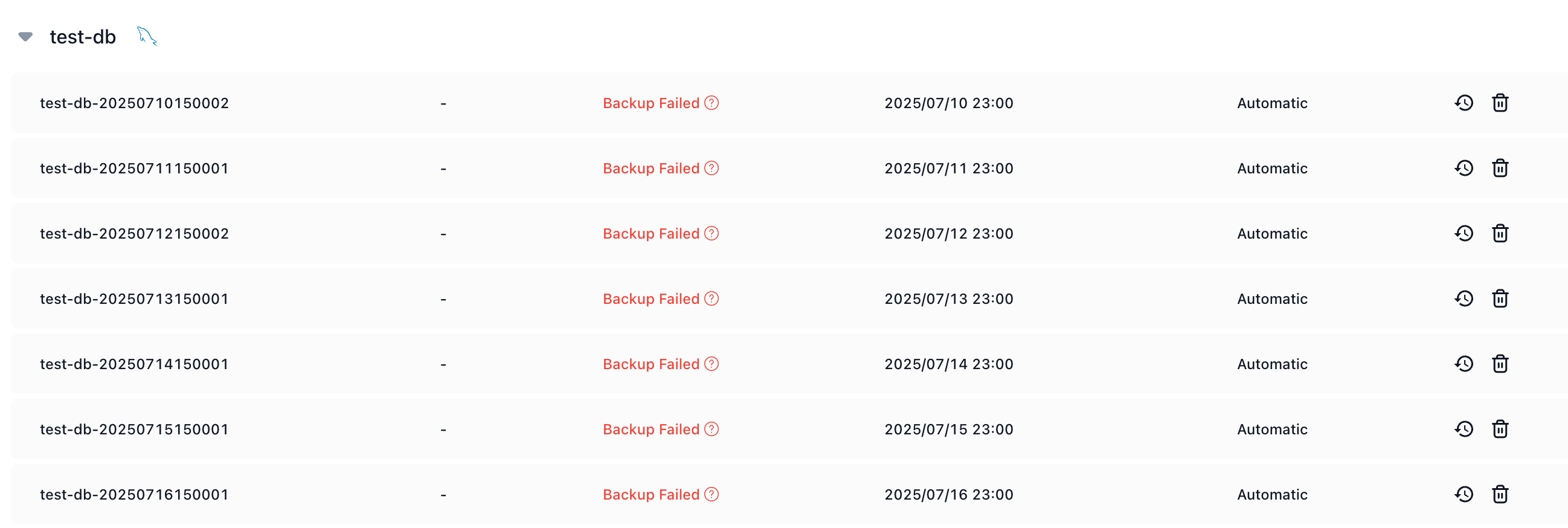1568x528 pixels.
Task: Show failure reason for 2025/07/10 backup
Action: tap(712, 103)
